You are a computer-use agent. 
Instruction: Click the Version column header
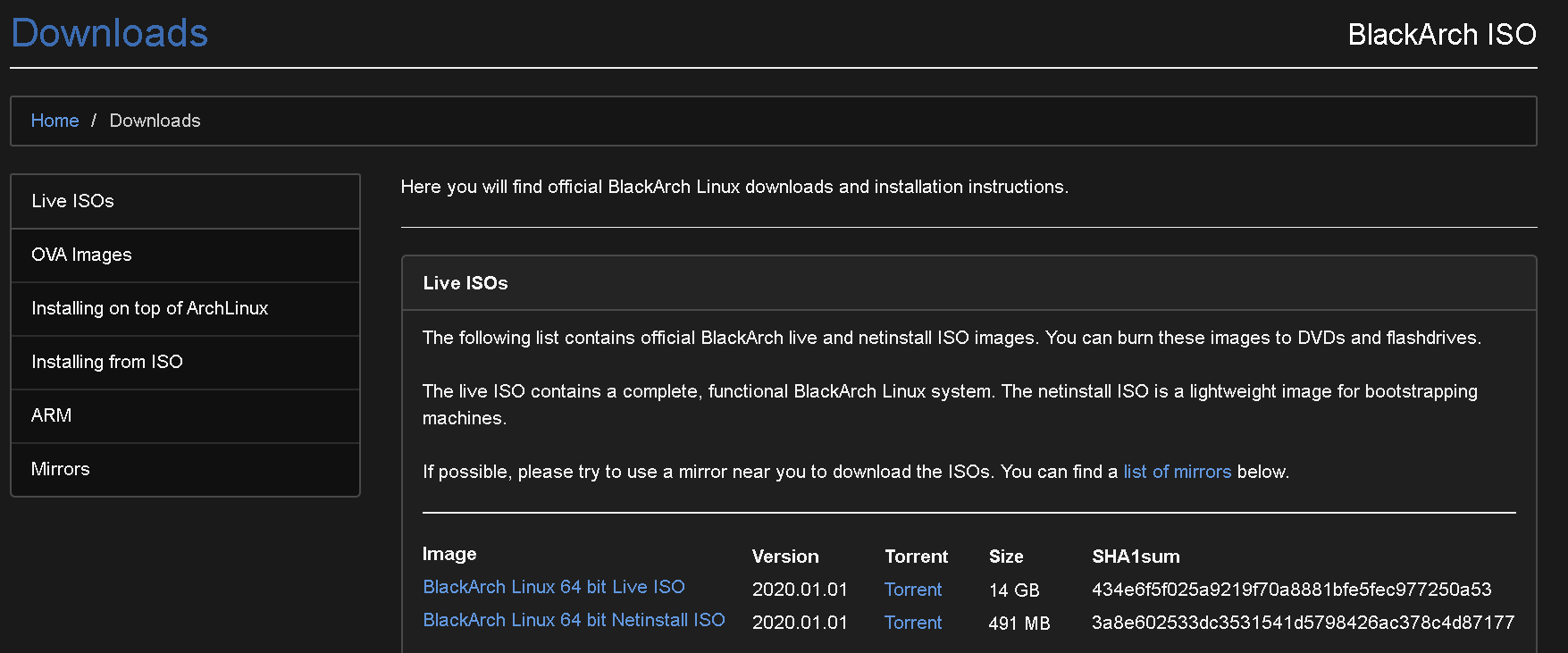click(x=785, y=557)
